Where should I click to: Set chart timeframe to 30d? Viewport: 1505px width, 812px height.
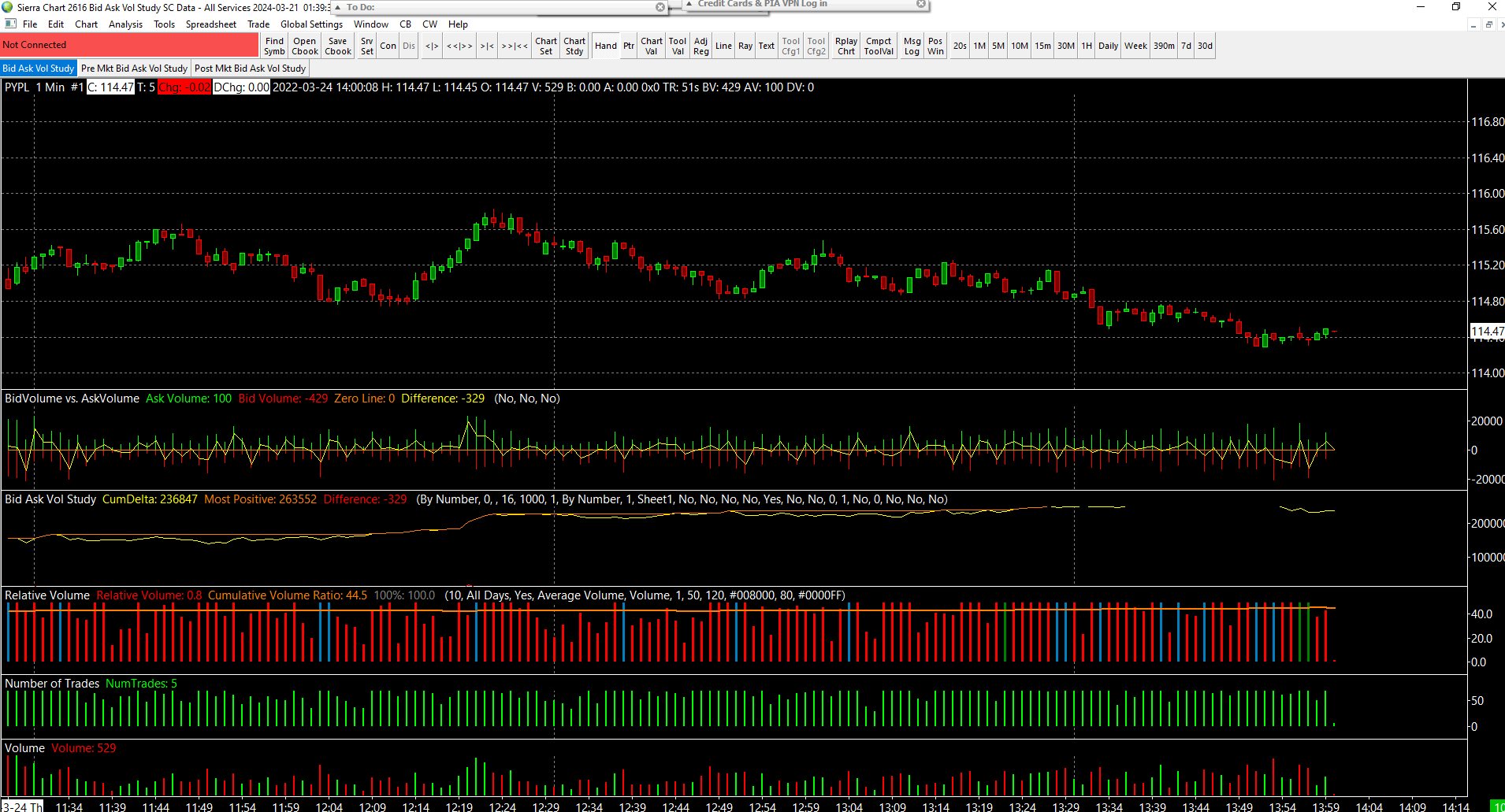click(x=1206, y=46)
